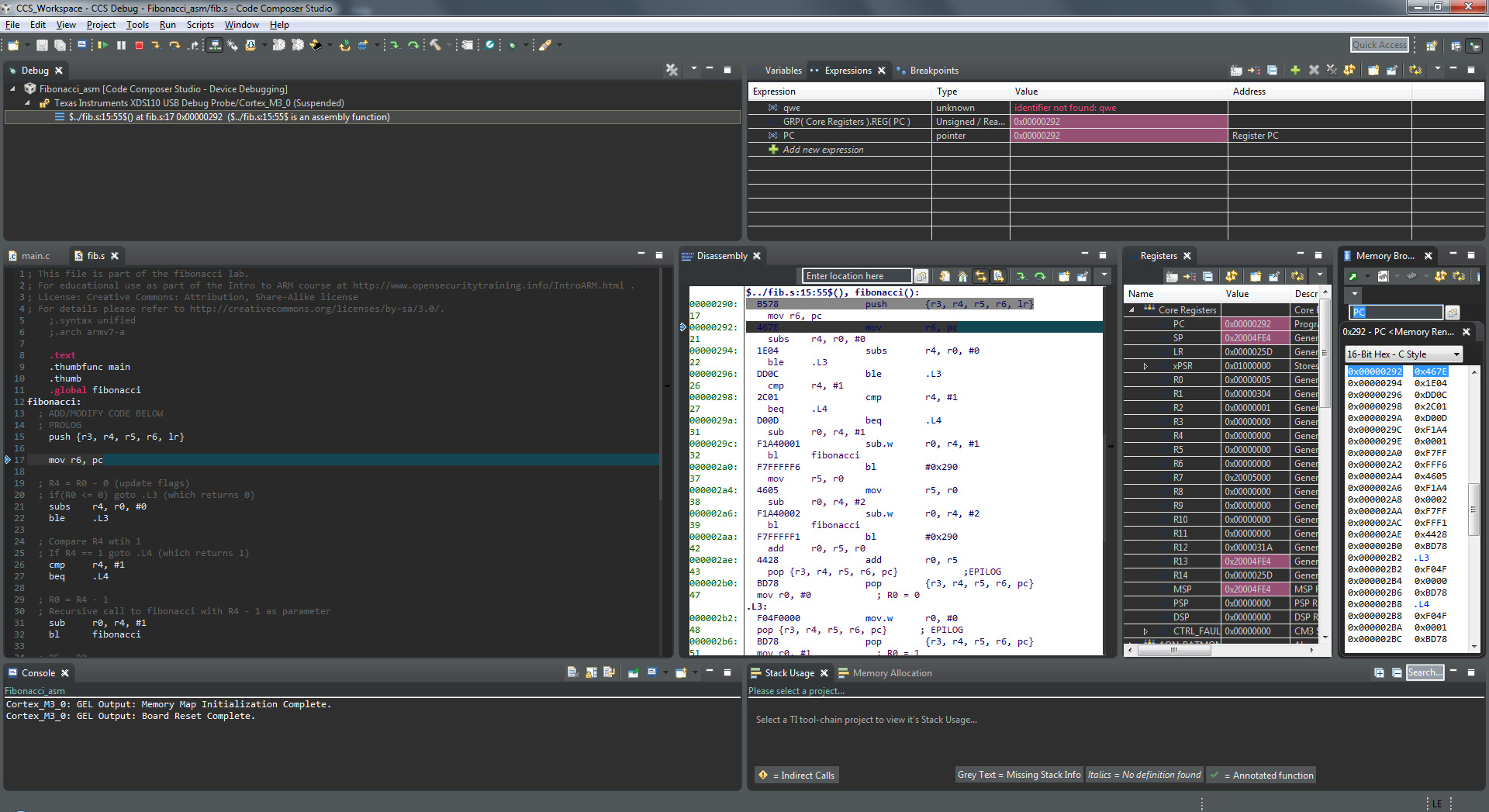
Task: Click the Save icon in toolbar
Action: pos(42,46)
